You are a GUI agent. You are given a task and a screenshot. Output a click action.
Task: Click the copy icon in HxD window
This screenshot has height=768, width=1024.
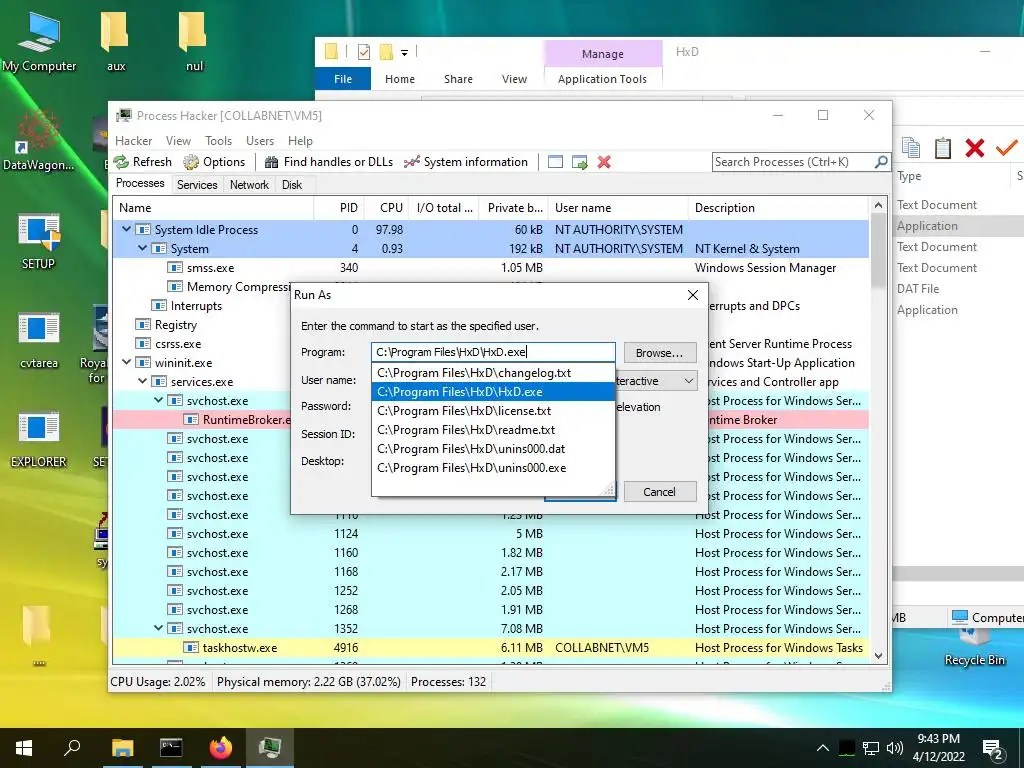tap(911, 148)
